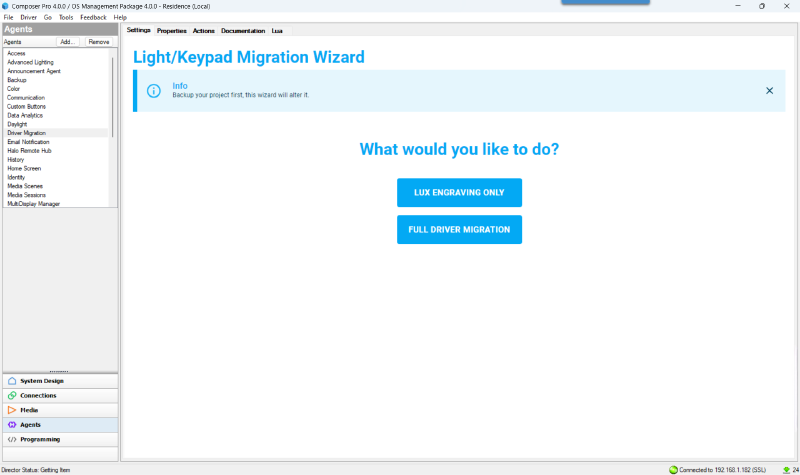Image resolution: width=800 pixels, height=475 pixels.
Task: Click the Composer Pro app icon in title bar
Action: tap(5, 6)
